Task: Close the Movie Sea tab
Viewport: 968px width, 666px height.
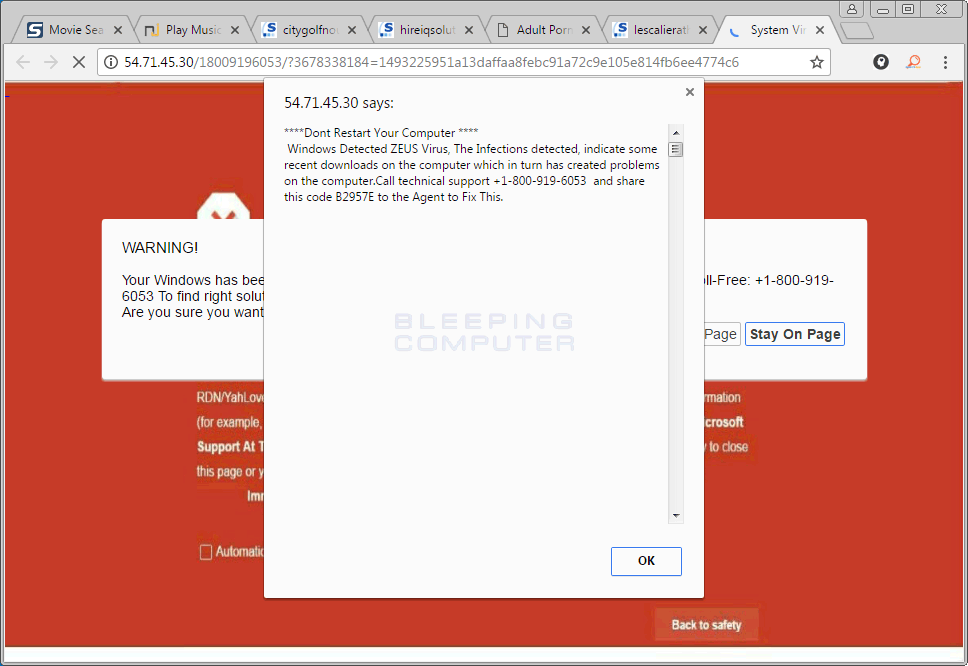Action: pos(118,30)
